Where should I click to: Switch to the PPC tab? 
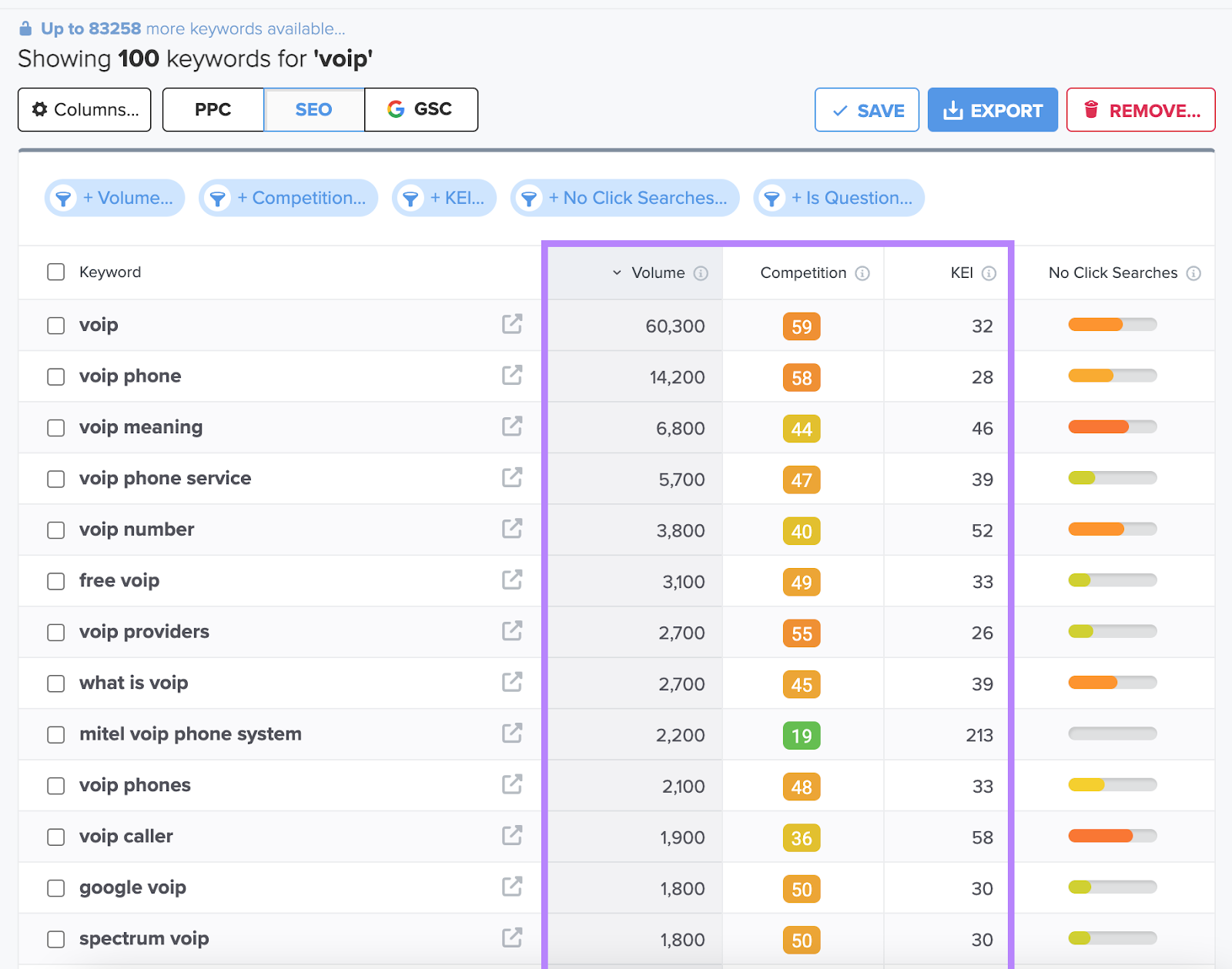[213, 109]
